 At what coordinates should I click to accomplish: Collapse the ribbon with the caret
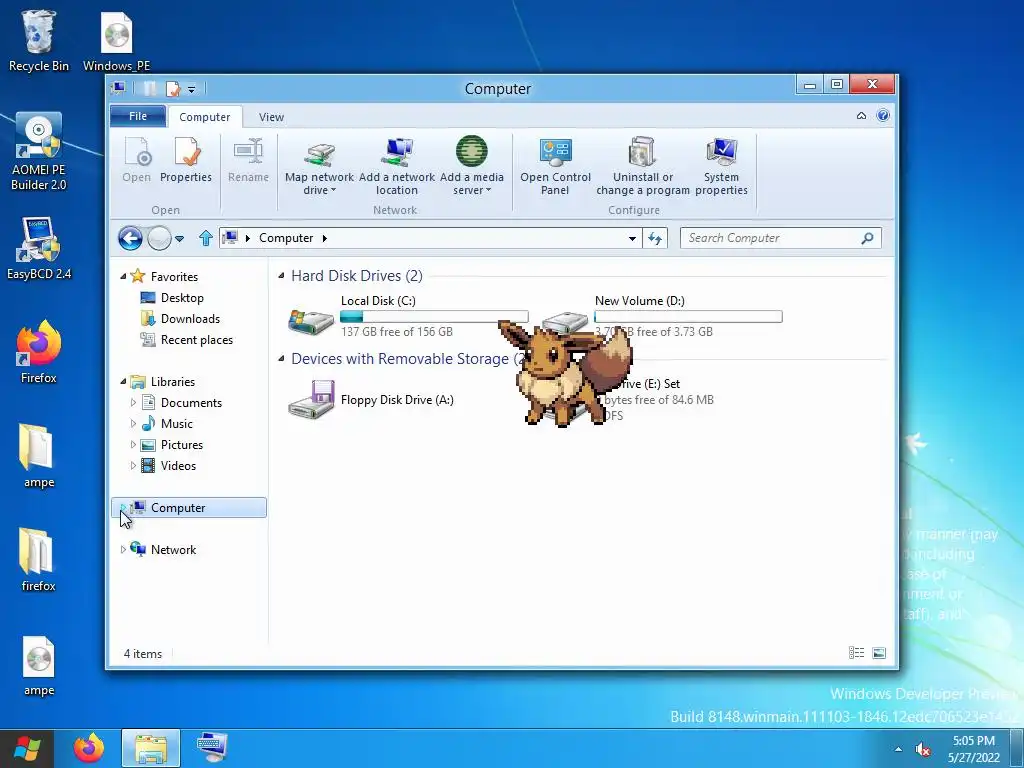861,116
